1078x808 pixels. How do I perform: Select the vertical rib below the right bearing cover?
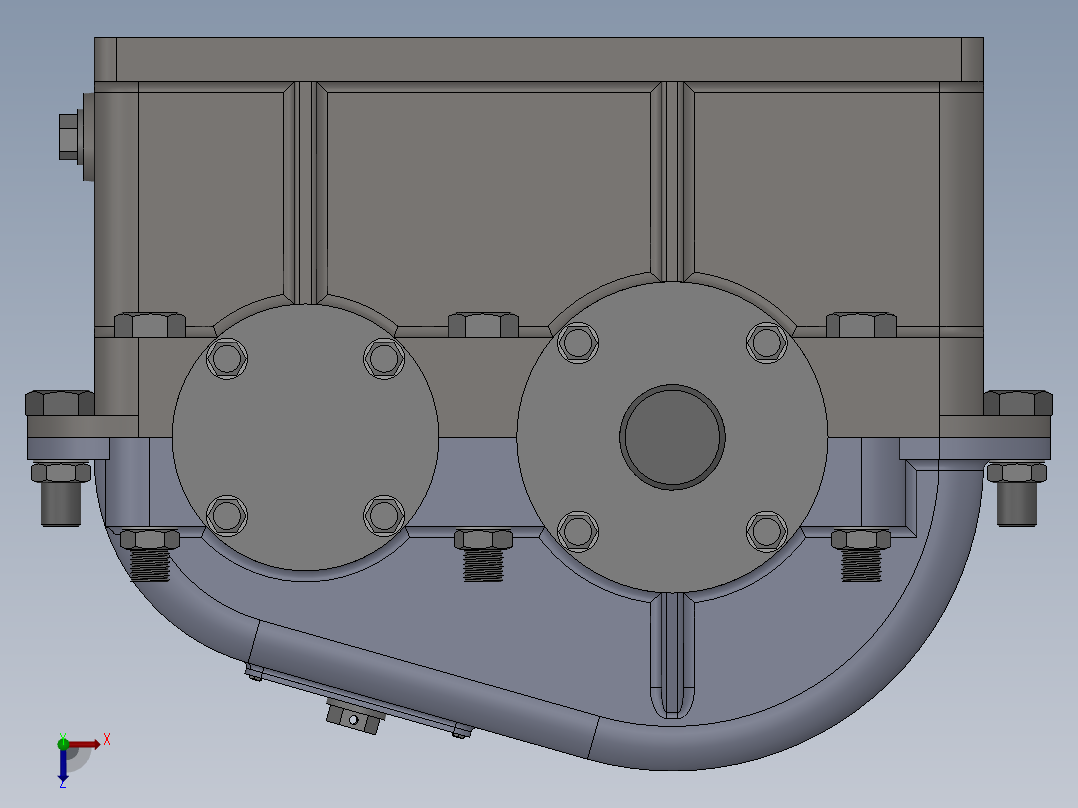(x=672, y=655)
